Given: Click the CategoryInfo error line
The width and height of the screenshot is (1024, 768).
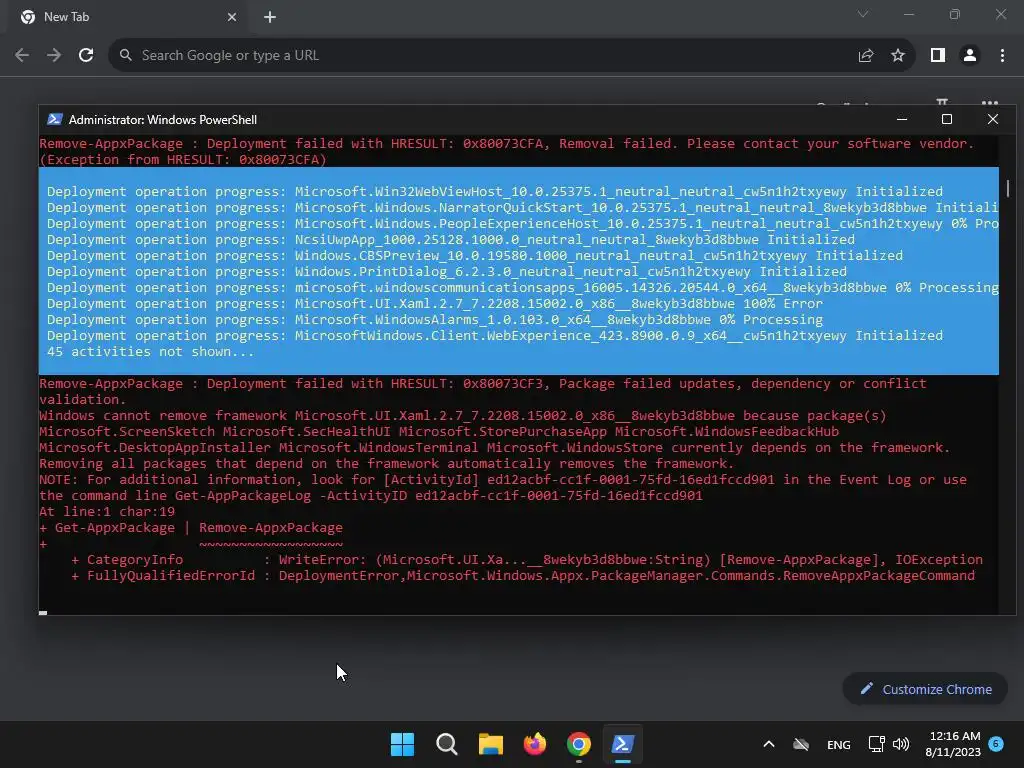Looking at the screenshot, I should pos(527,560).
